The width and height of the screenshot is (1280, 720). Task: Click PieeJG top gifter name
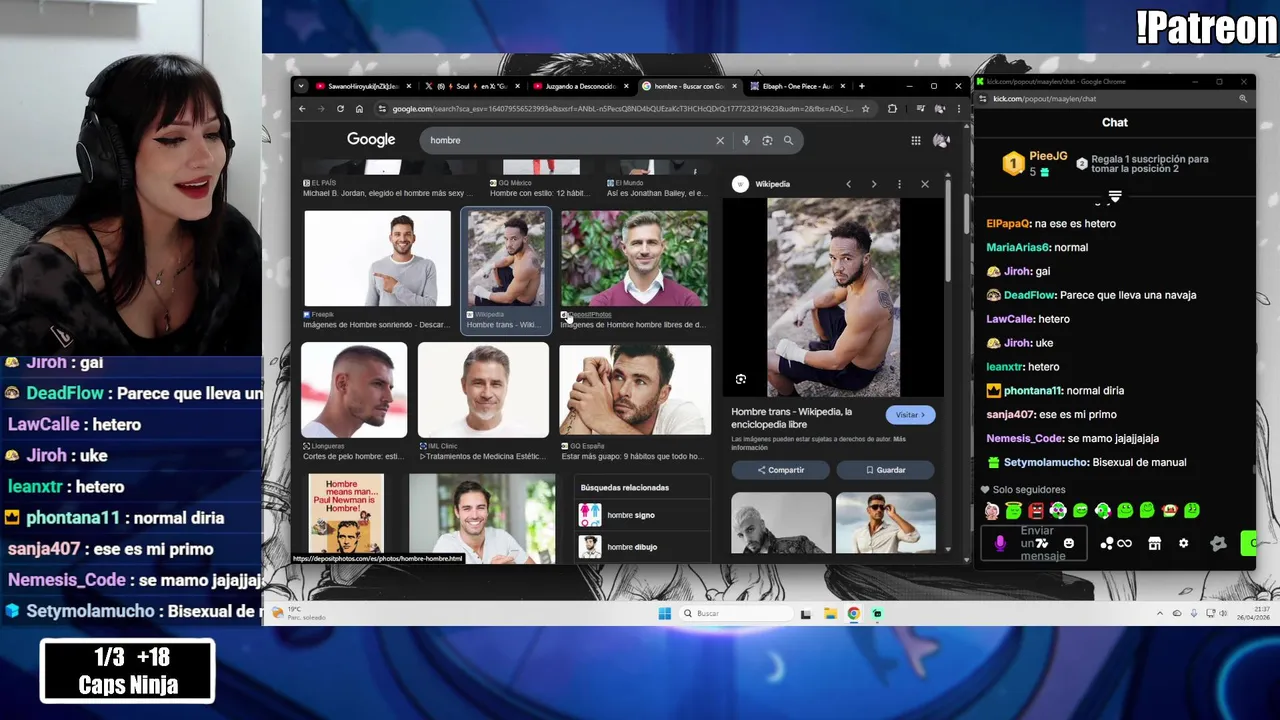click(x=1048, y=157)
